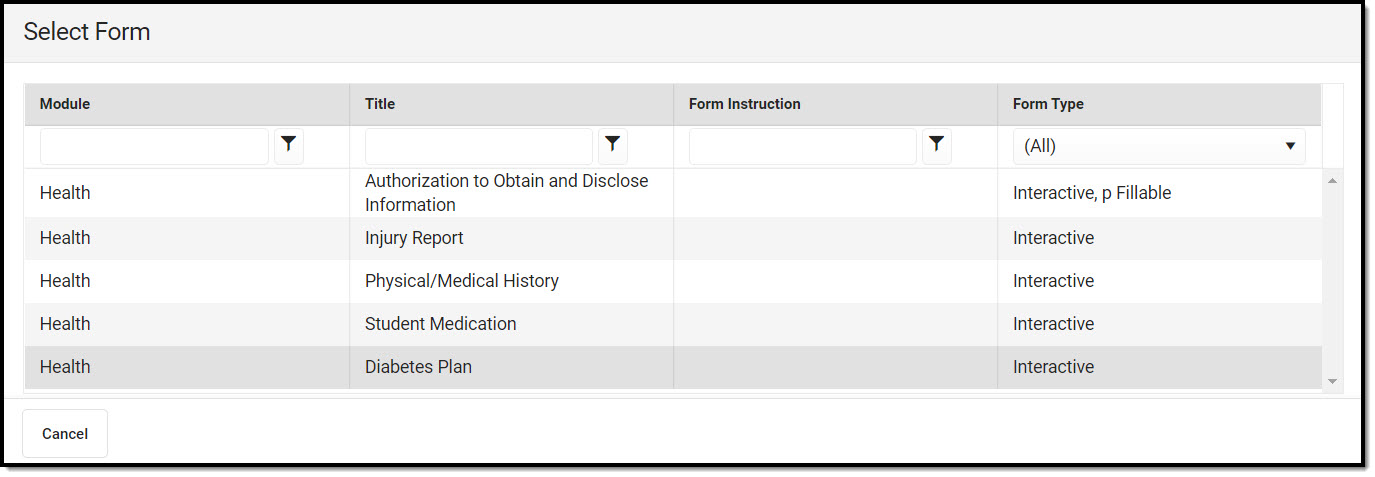The image size is (1375, 477).
Task: Click the Module column filter icon
Action: (289, 146)
